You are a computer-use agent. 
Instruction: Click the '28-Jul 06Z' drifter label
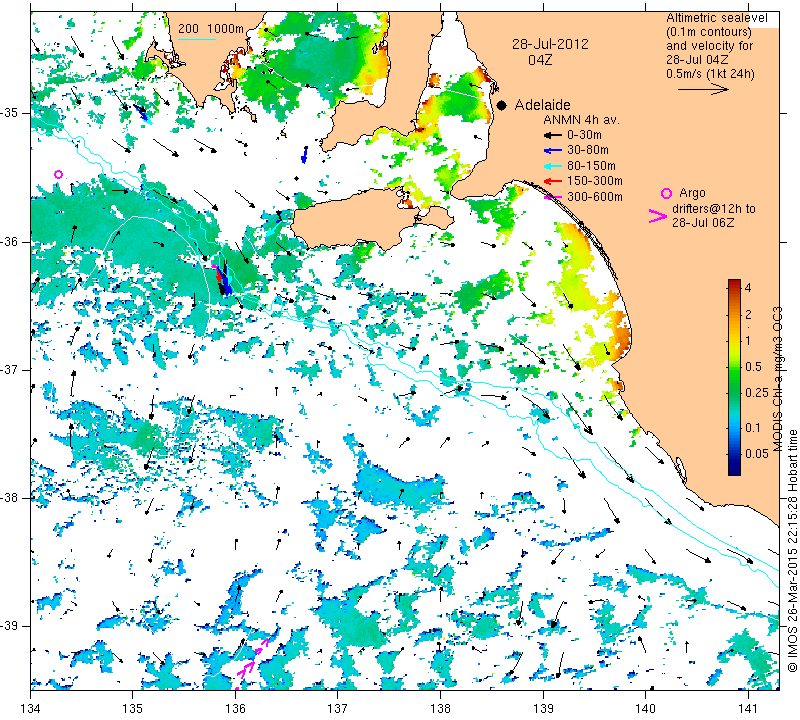pyautogui.click(x=703, y=222)
